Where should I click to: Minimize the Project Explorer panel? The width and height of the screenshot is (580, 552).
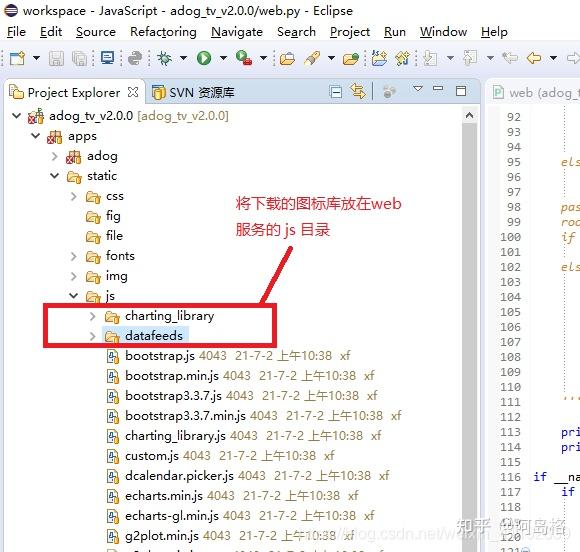438,88
